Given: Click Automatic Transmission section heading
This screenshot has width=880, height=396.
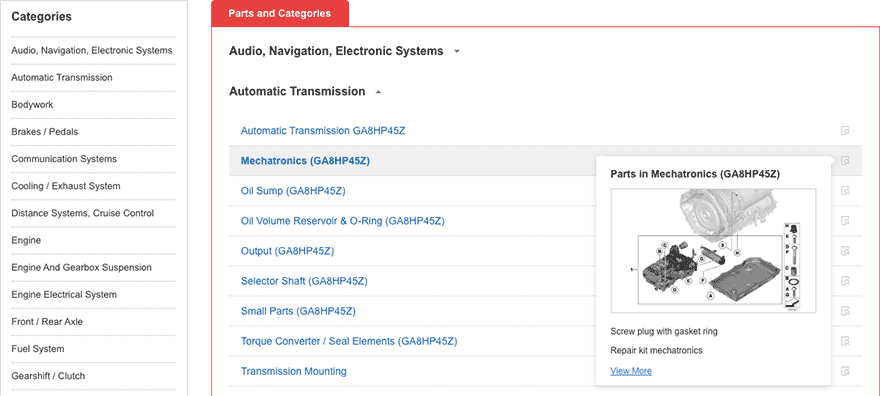Looking at the screenshot, I should click(297, 91).
